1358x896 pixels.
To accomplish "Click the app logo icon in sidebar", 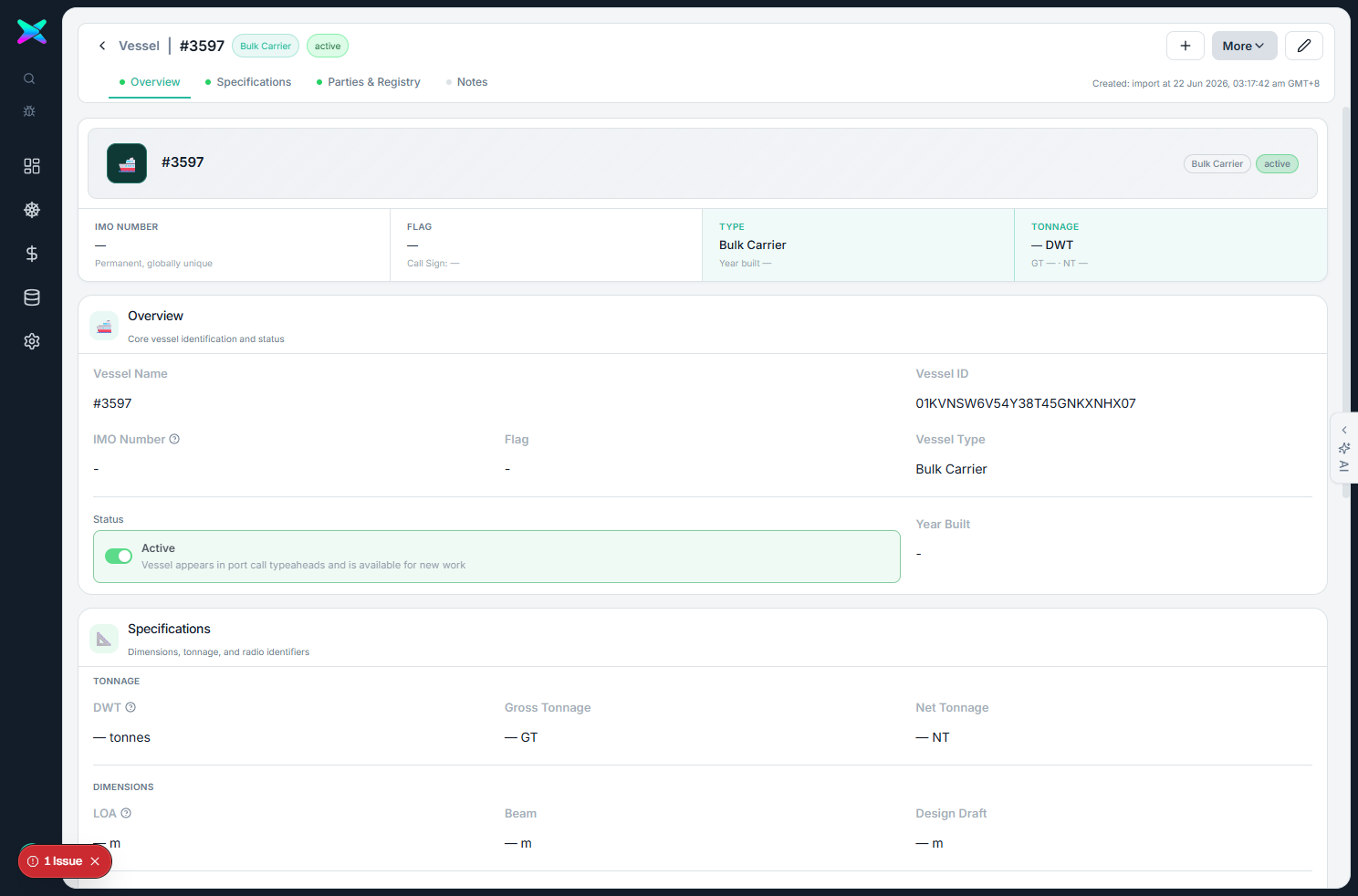I will [x=32, y=32].
